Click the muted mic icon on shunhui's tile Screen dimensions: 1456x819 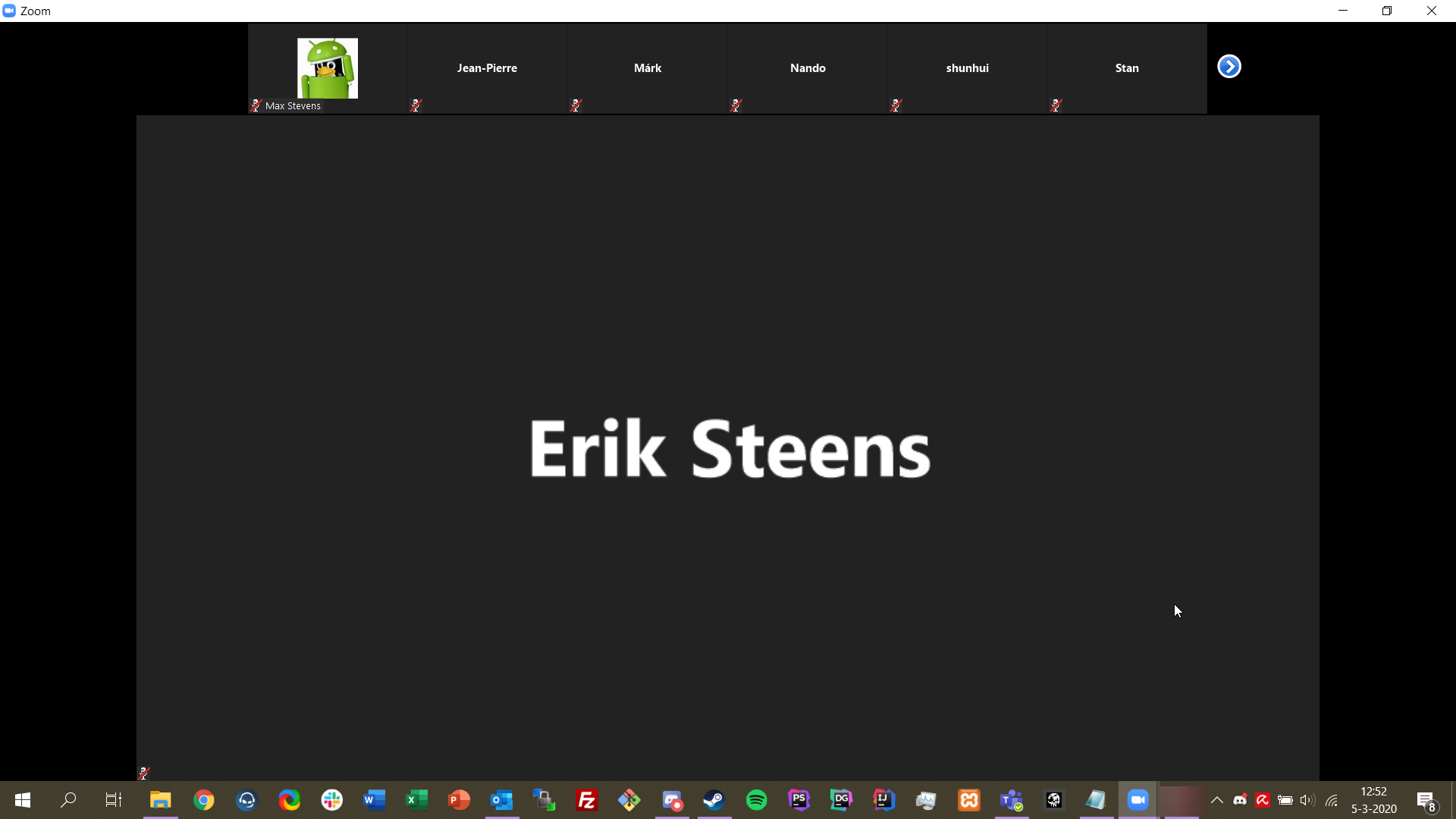pyautogui.click(x=896, y=105)
